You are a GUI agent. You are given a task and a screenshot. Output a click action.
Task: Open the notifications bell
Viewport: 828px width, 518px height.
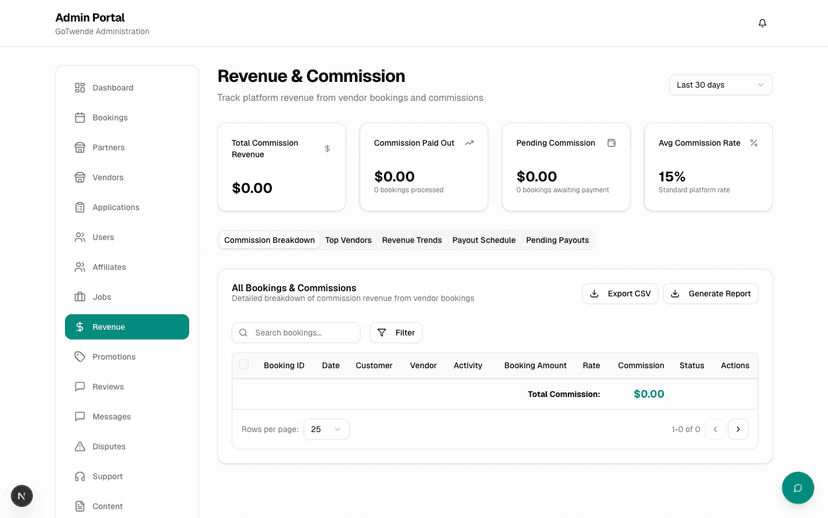[x=762, y=23]
